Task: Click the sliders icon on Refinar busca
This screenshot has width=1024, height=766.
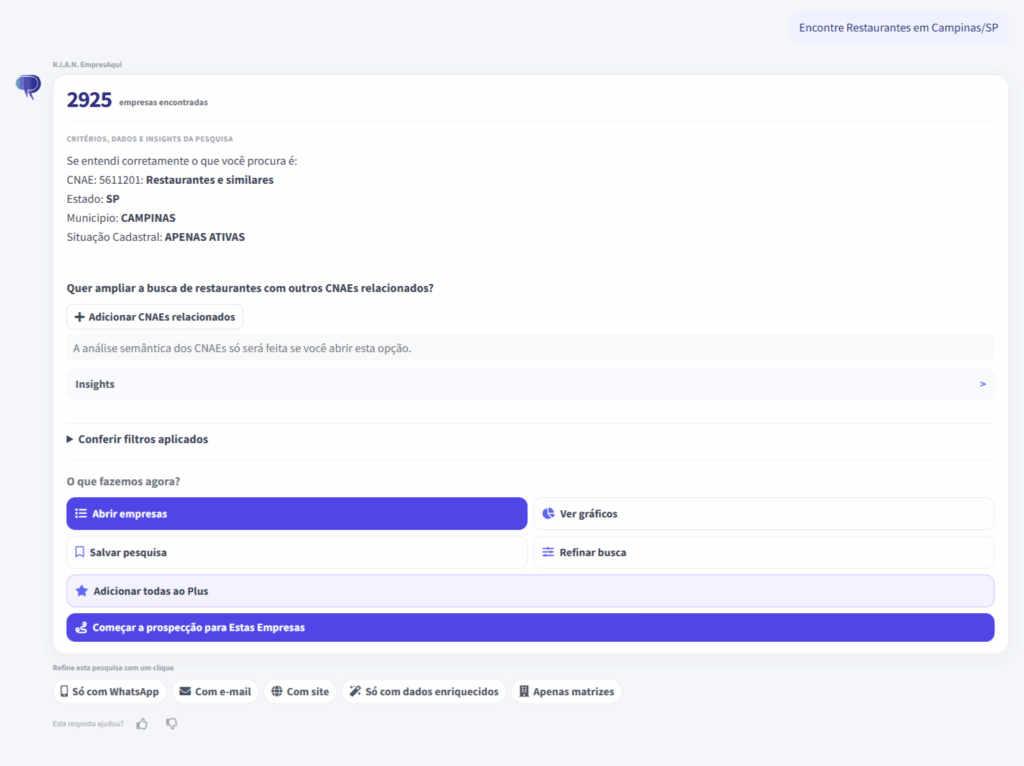Action: [548, 552]
